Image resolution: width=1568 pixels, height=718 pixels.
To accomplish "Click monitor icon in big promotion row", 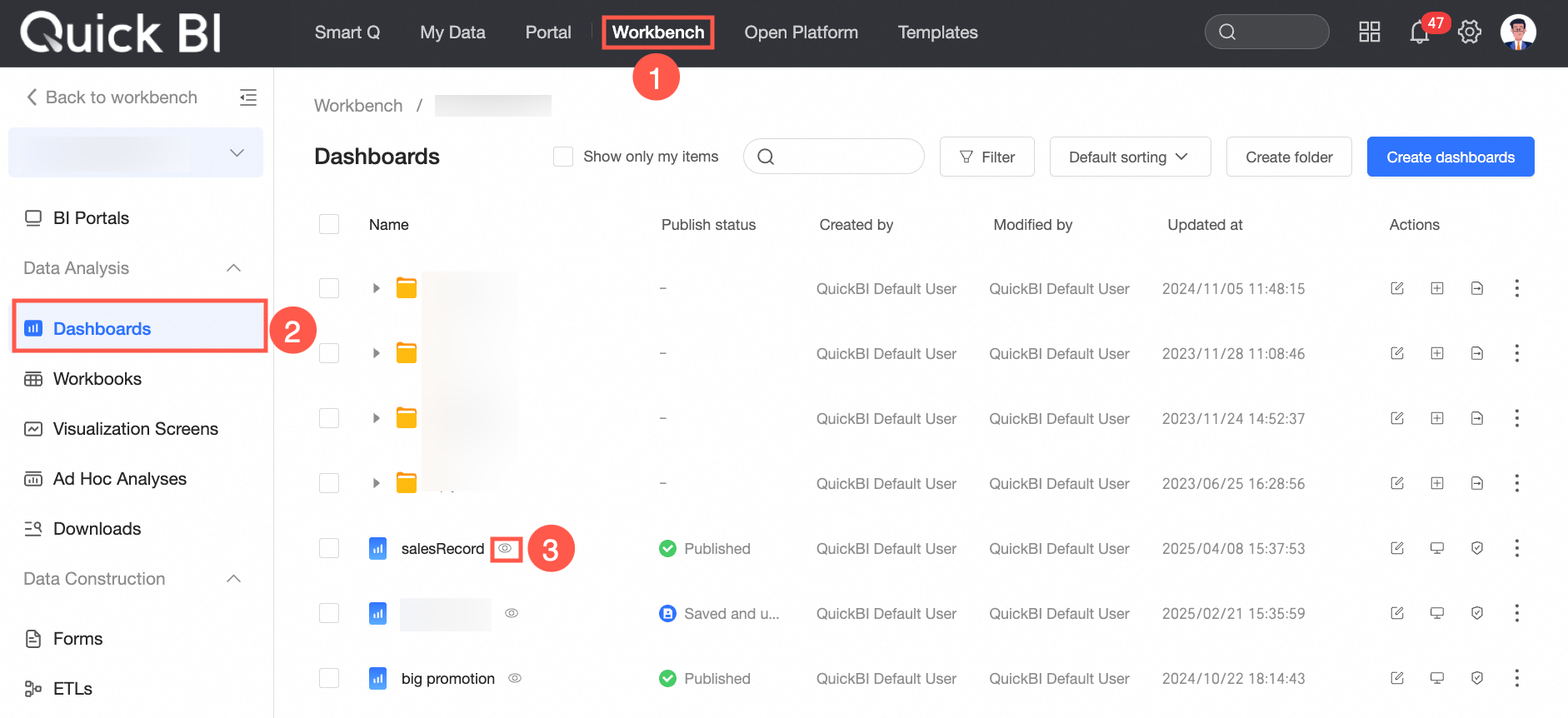I will tap(1437, 678).
